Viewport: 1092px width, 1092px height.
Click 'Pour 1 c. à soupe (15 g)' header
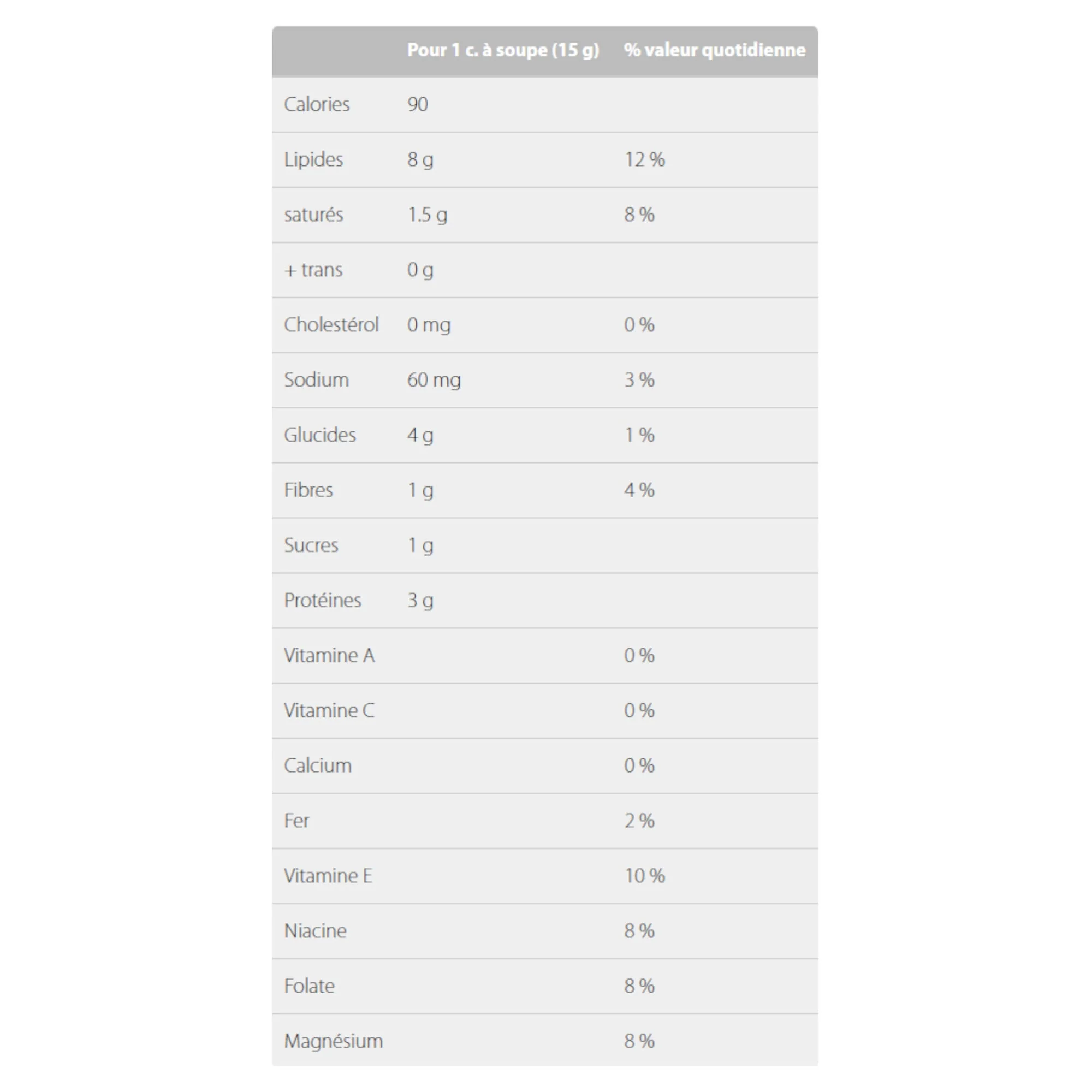(503, 50)
